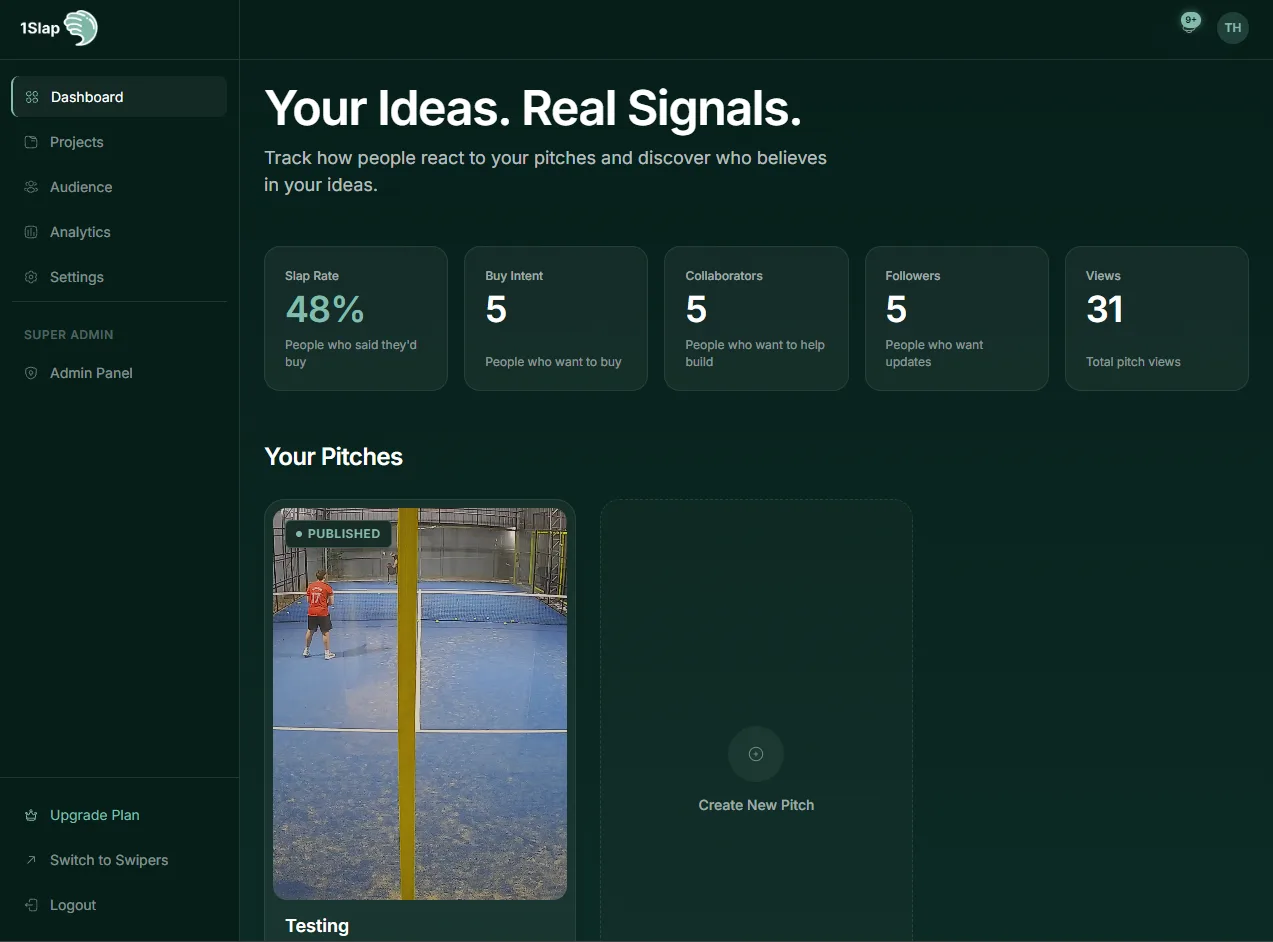This screenshot has width=1273, height=942.
Task: Open Settings from the sidebar
Action: [x=119, y=277]
